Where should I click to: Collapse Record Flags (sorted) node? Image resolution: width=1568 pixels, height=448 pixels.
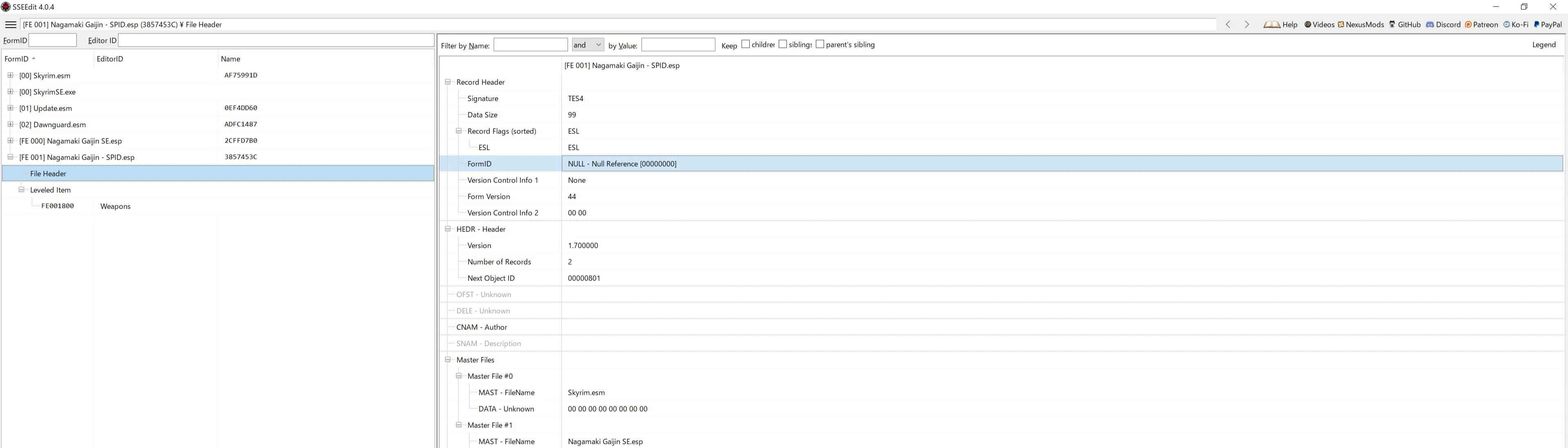click(458, 131)
